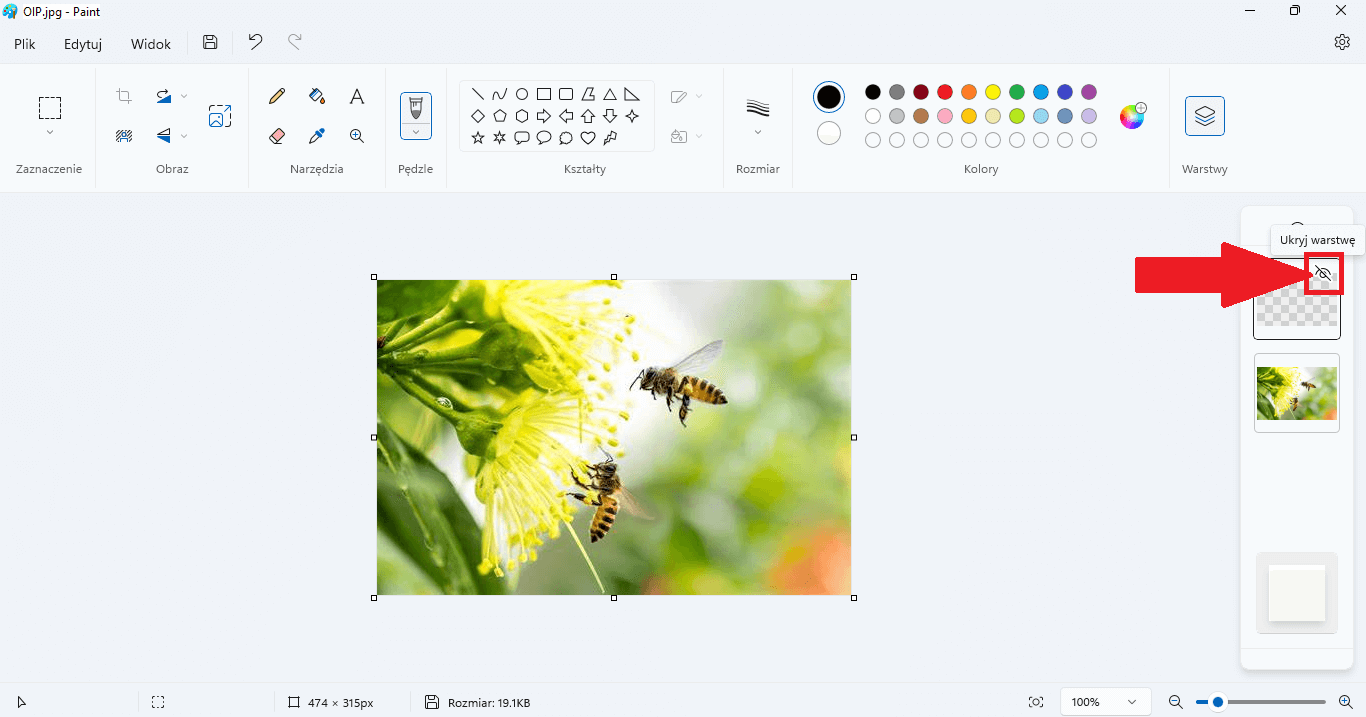Select the black primary color circle

coord(829,97)
